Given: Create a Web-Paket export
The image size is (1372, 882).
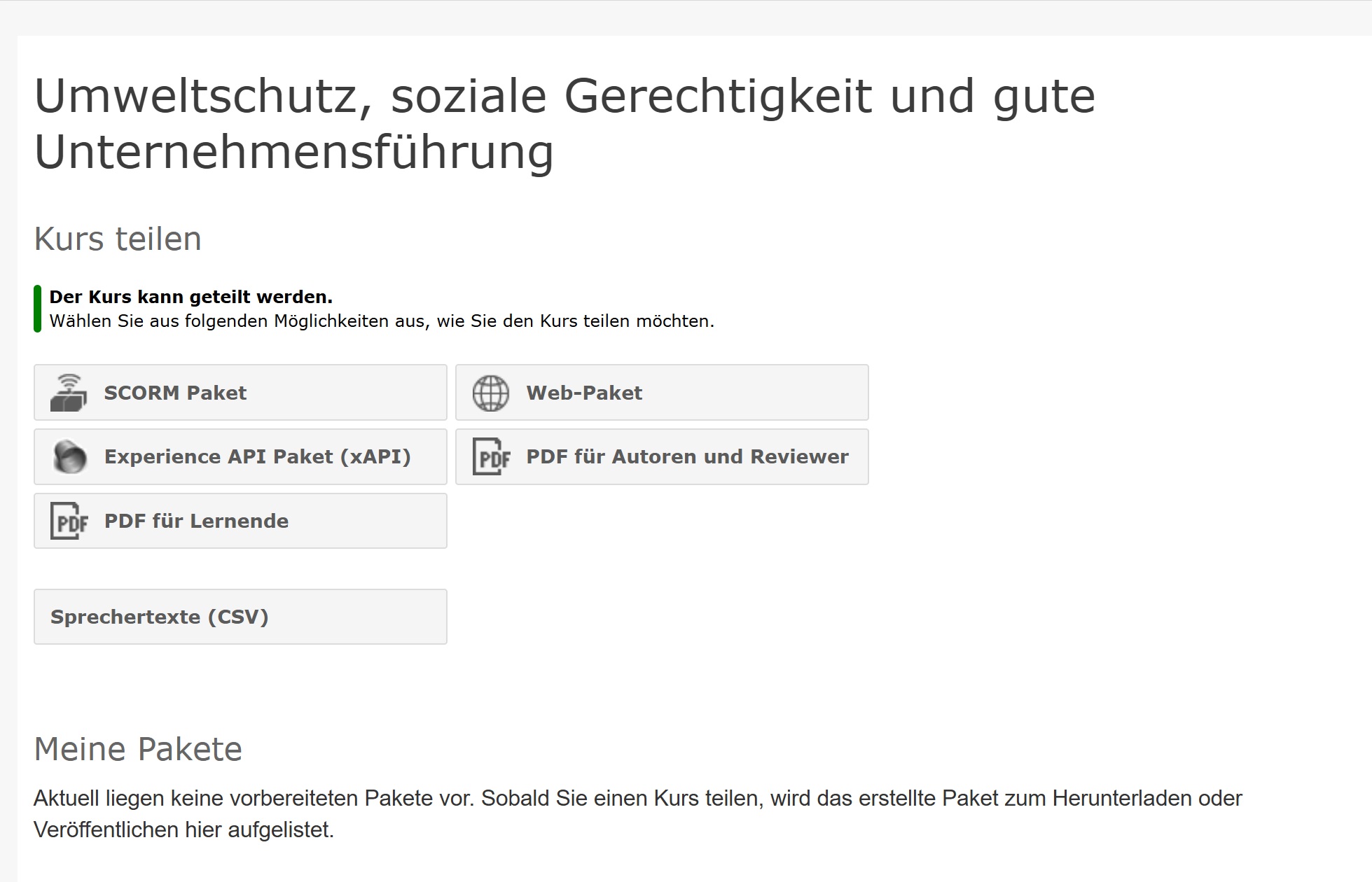Looking at the screenshot, I should tap(661, 393).
